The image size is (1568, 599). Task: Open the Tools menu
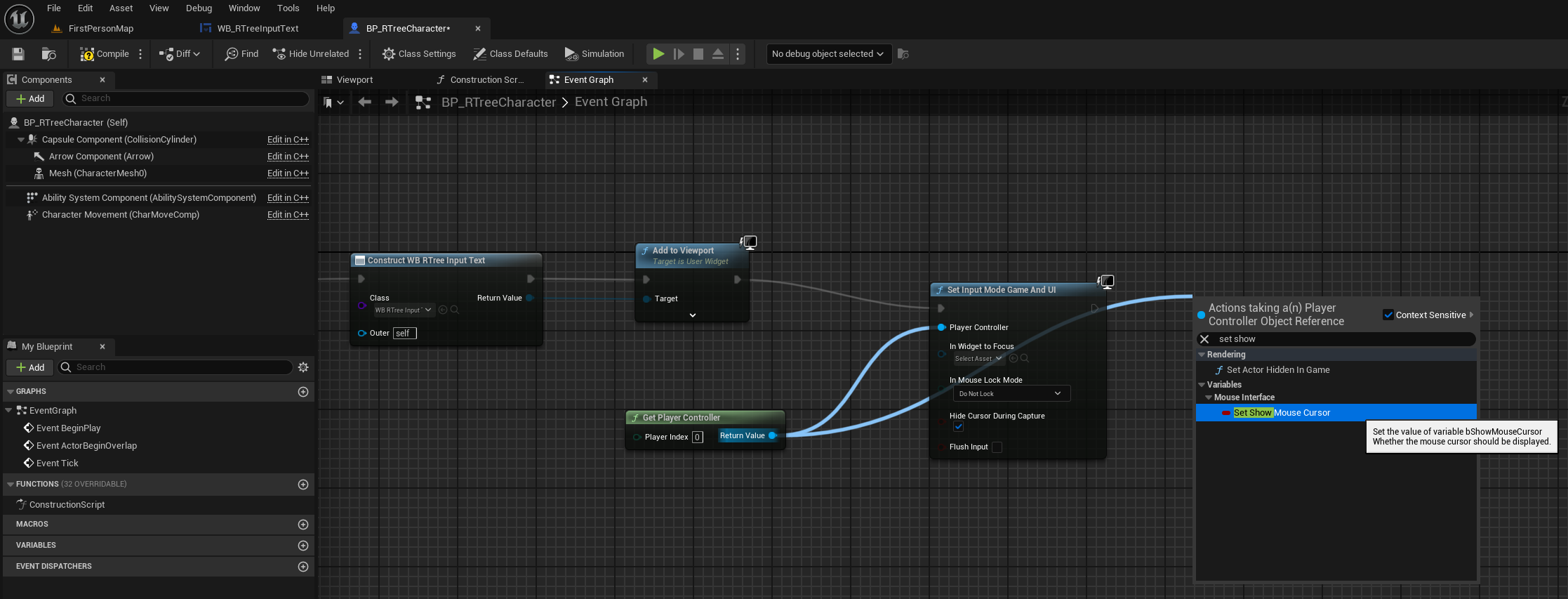point(288,8)
